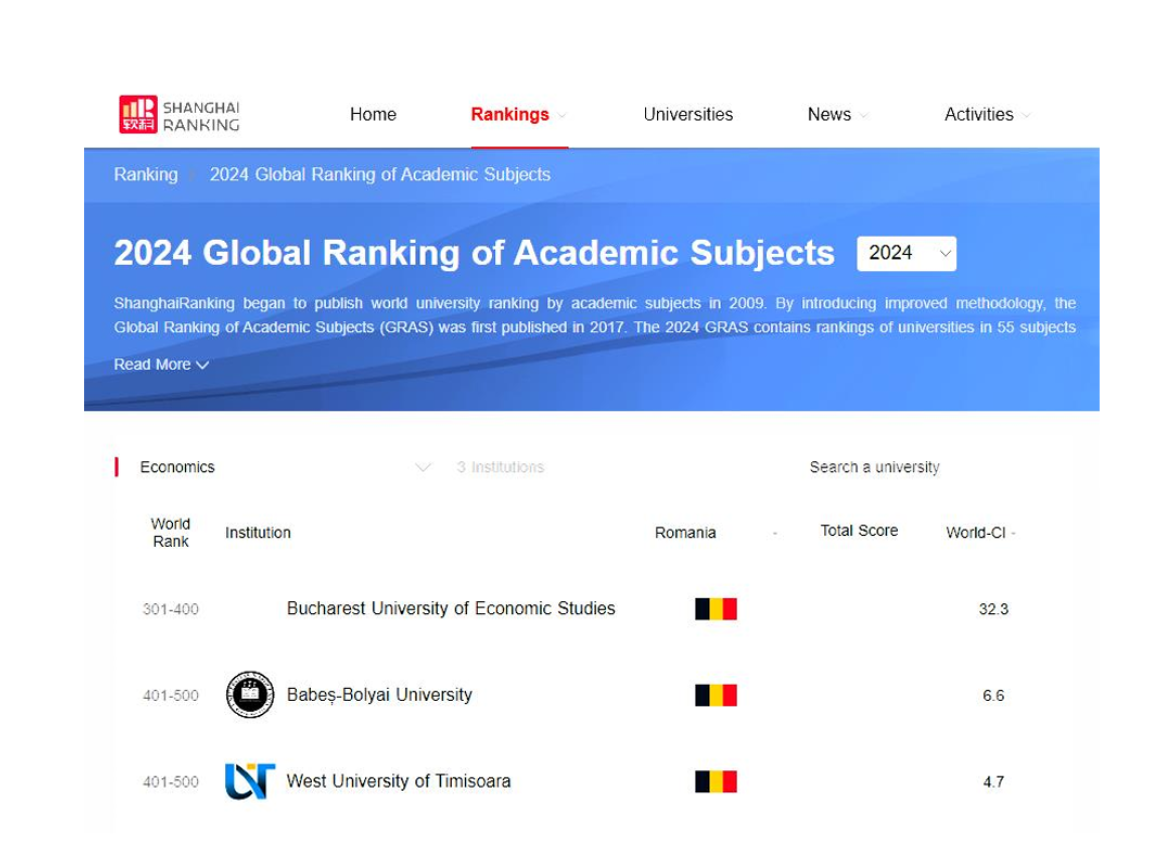This screenshot has width=1174, height=867.
Task: Click the Babeș-Bolyai 401-500 rank value
Action: [171, 696]
